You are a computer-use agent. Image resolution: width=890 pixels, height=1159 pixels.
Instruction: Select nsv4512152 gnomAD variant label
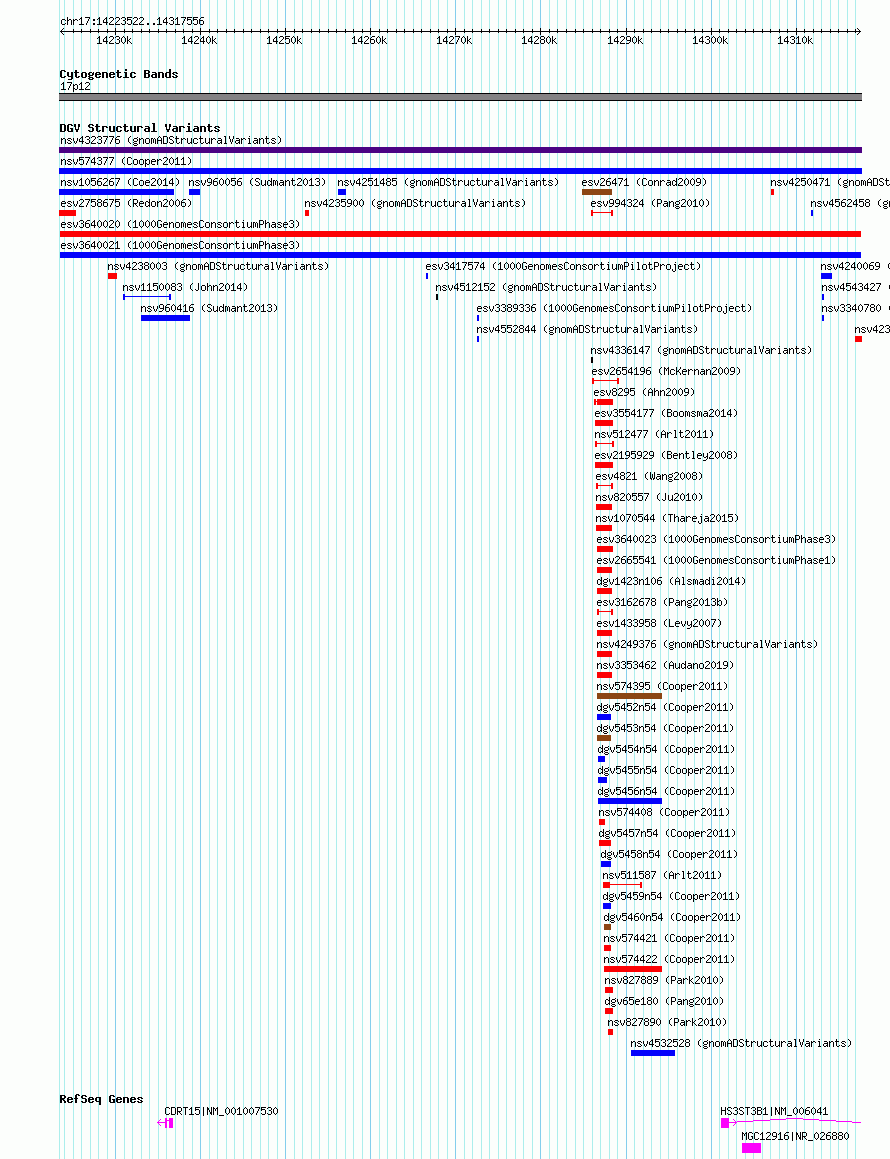pyautogui.click(x=546, y=287)
